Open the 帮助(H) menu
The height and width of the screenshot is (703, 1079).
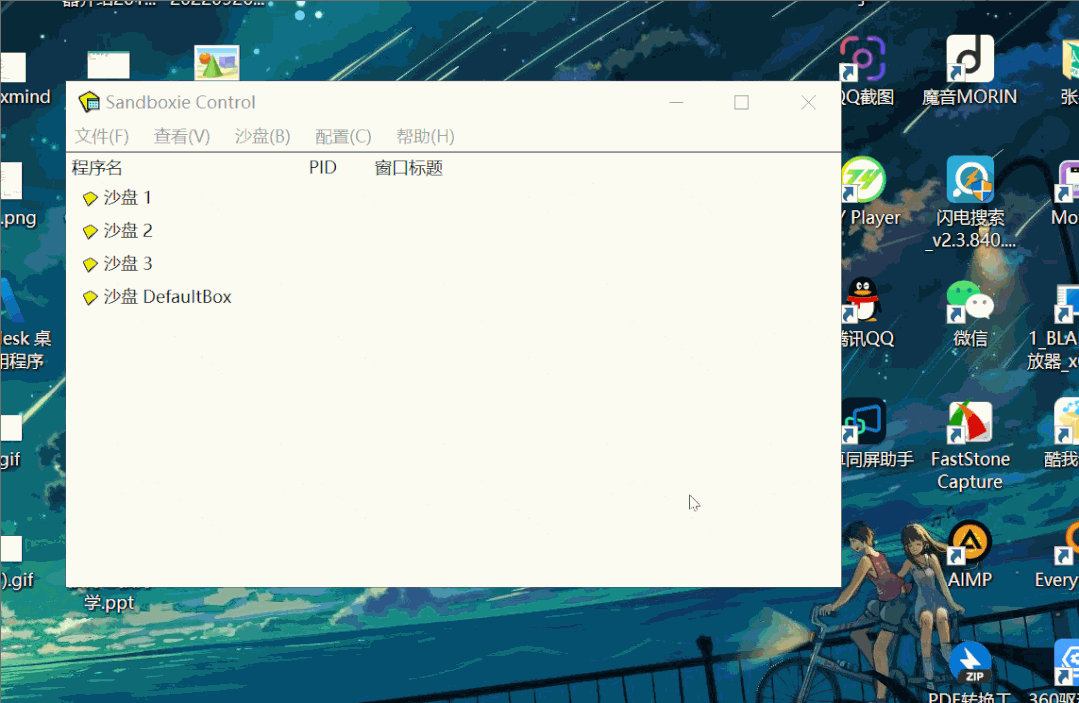click(x=425, y=136)
